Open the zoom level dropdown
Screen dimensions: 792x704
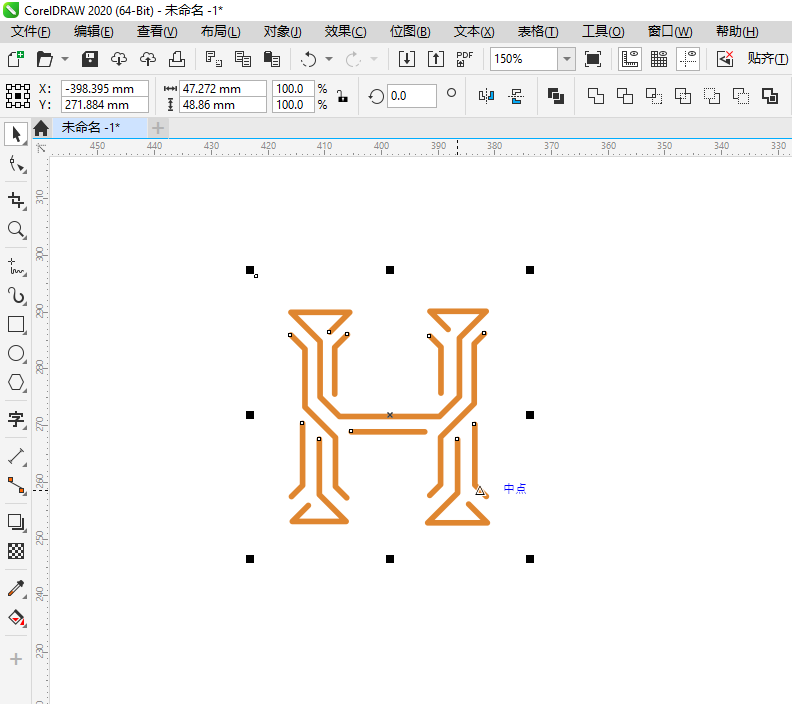coord(567,59)
